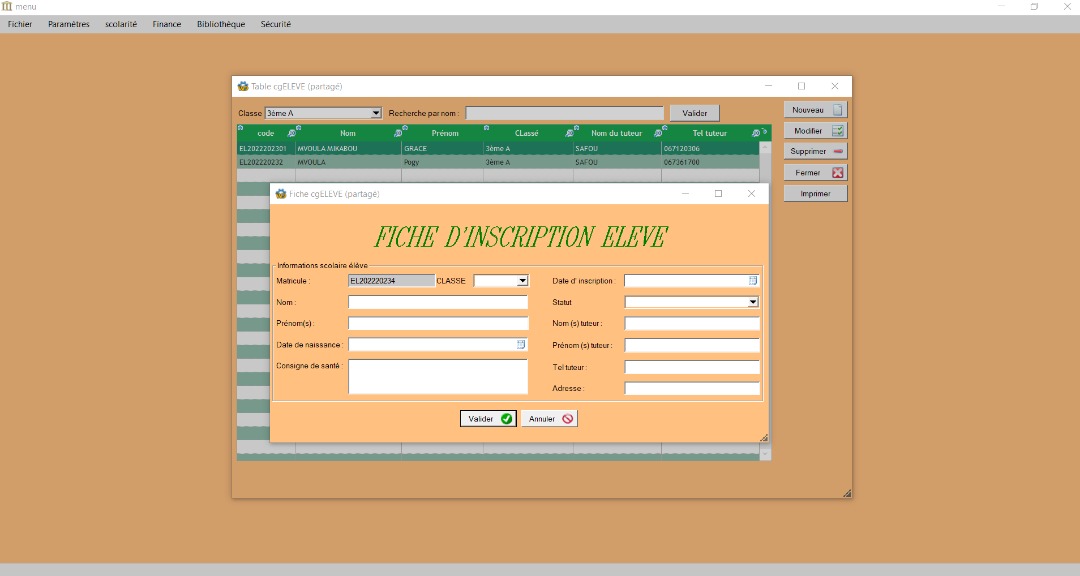Open the Date de naissance calendar picker icon
The height and width of the screenshot is (576, 1080).
[521, 344]
